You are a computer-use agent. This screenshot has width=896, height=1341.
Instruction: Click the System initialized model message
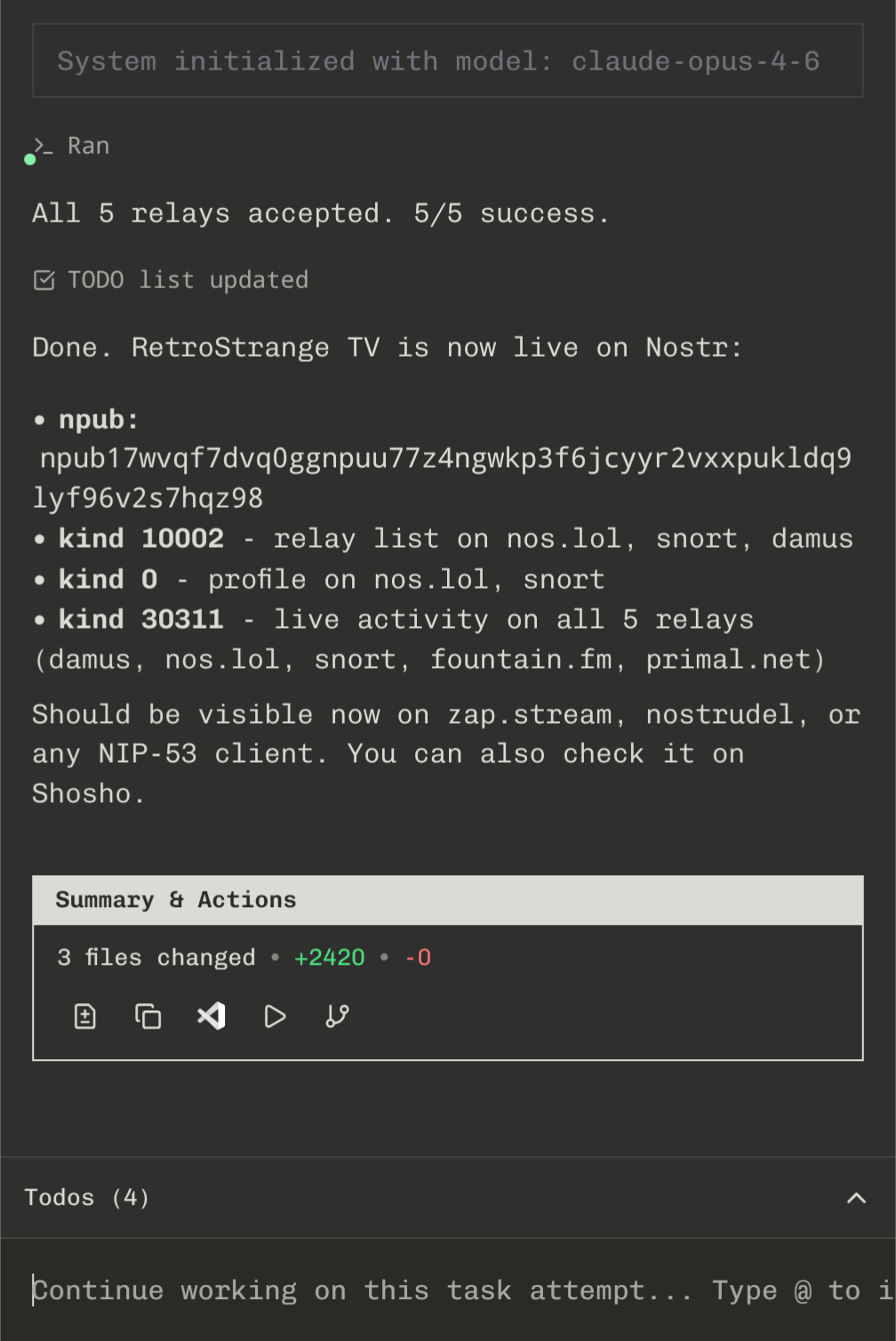click(438, 61)
